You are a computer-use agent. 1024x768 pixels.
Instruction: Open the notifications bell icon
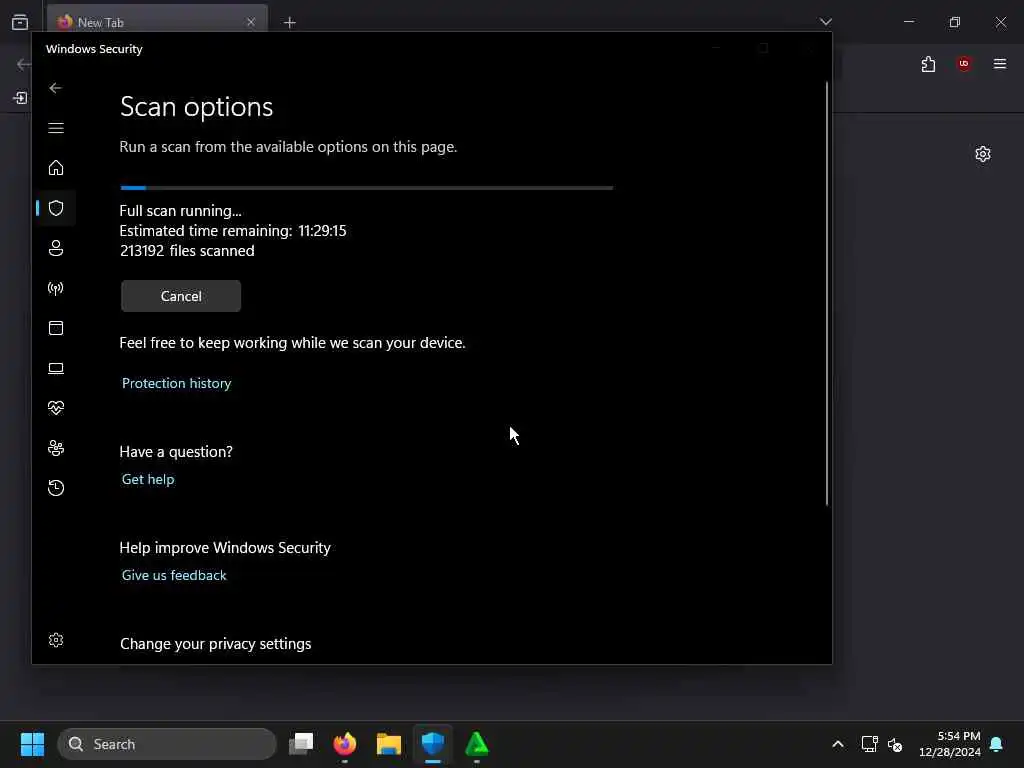997,744
